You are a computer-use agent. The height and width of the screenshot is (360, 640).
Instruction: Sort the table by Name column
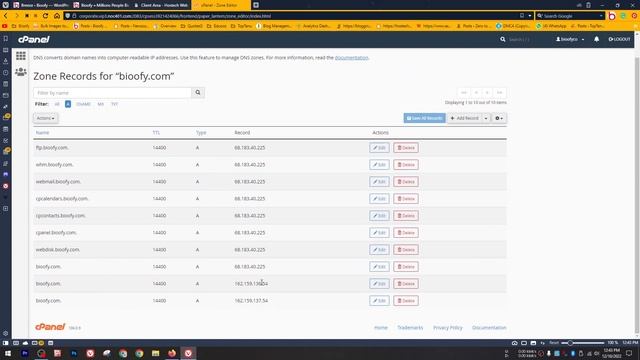click(42, 133)
